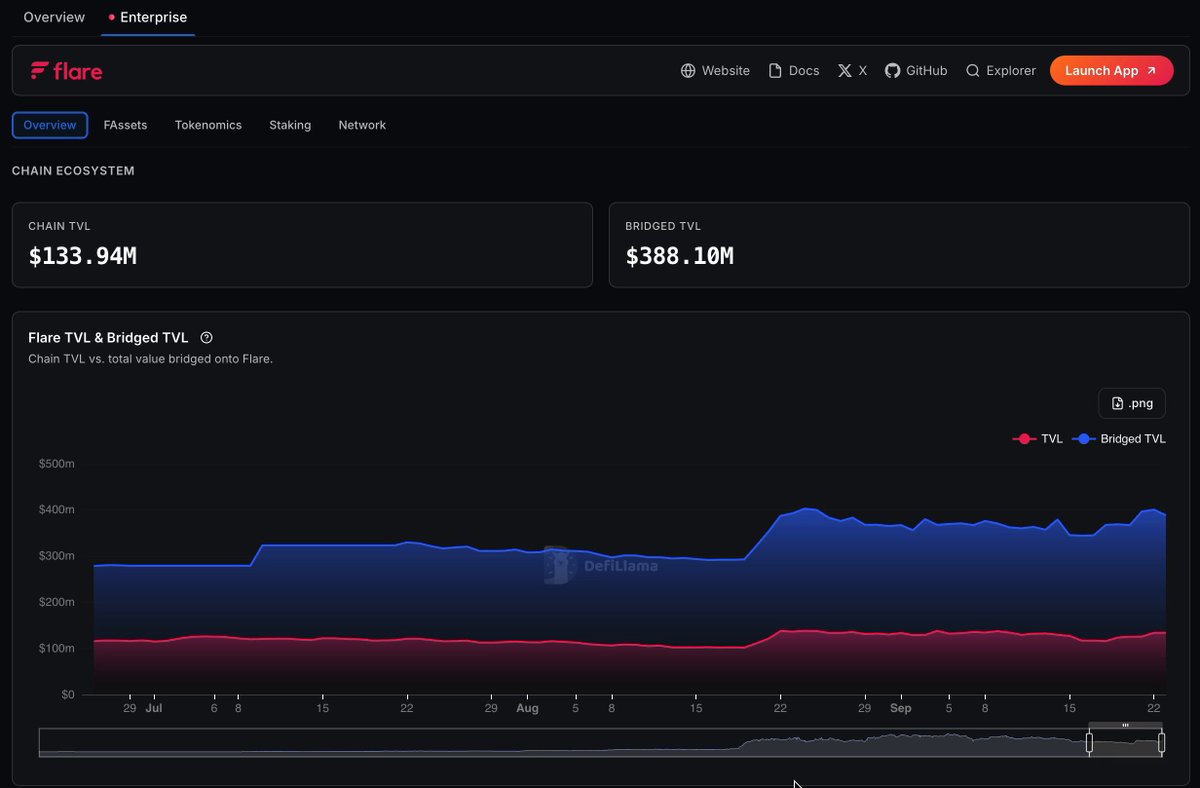1200x788 pixels.
Task: Toggle the TVL legend series
Action: click(x=1038, y=439)
